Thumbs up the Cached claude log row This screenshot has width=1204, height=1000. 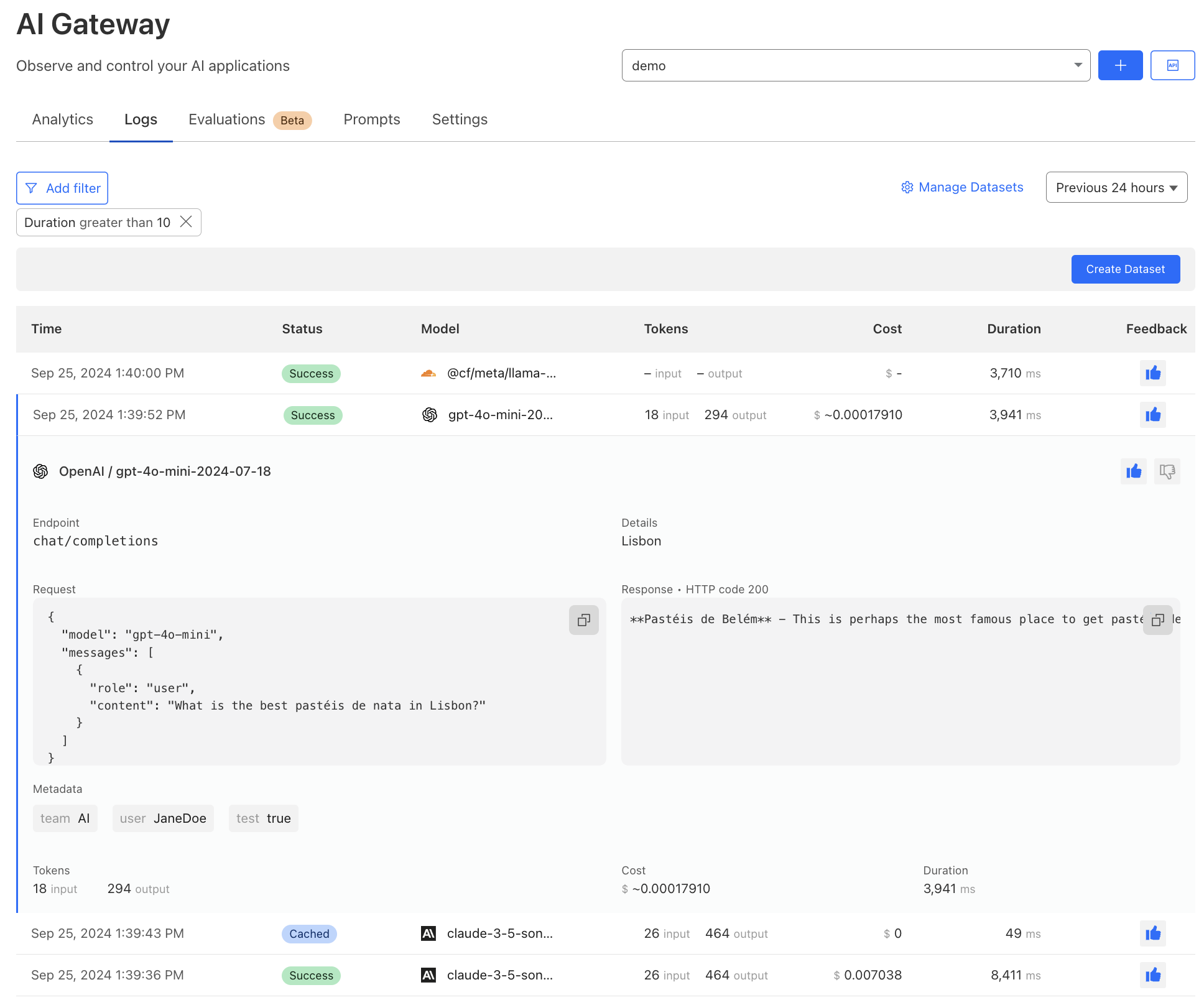1152,933
